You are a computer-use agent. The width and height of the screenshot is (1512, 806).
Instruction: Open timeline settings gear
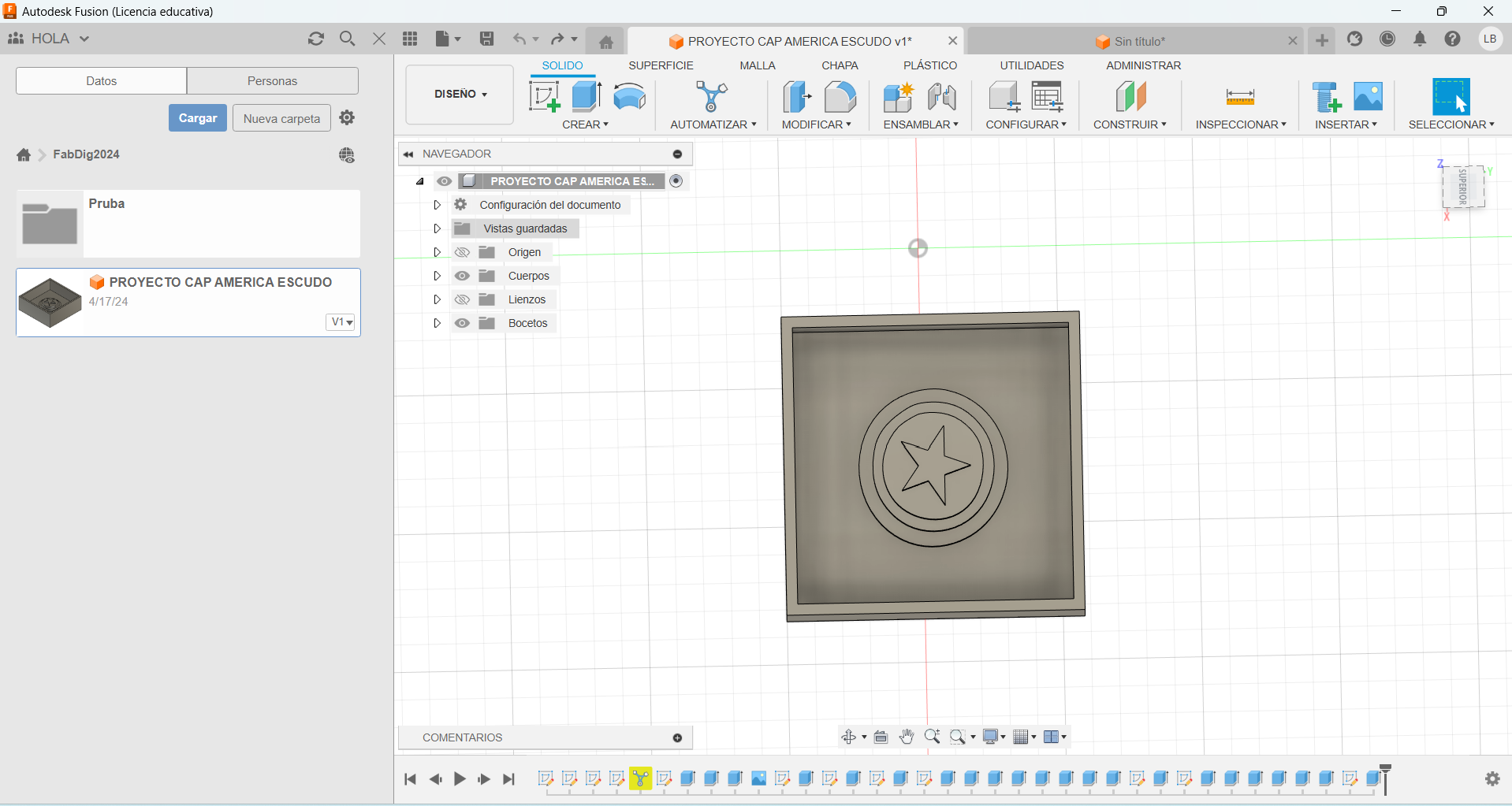click(x=1492, y=778)
